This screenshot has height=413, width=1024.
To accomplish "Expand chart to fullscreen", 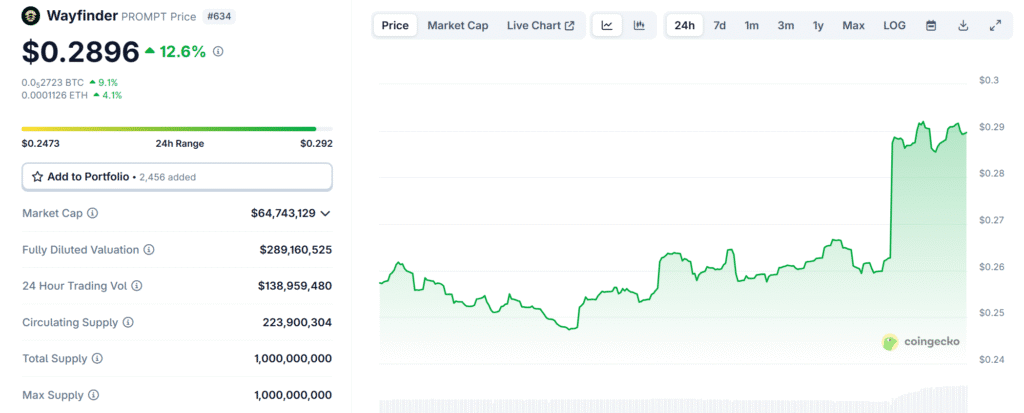I will [x=995, y=25].
